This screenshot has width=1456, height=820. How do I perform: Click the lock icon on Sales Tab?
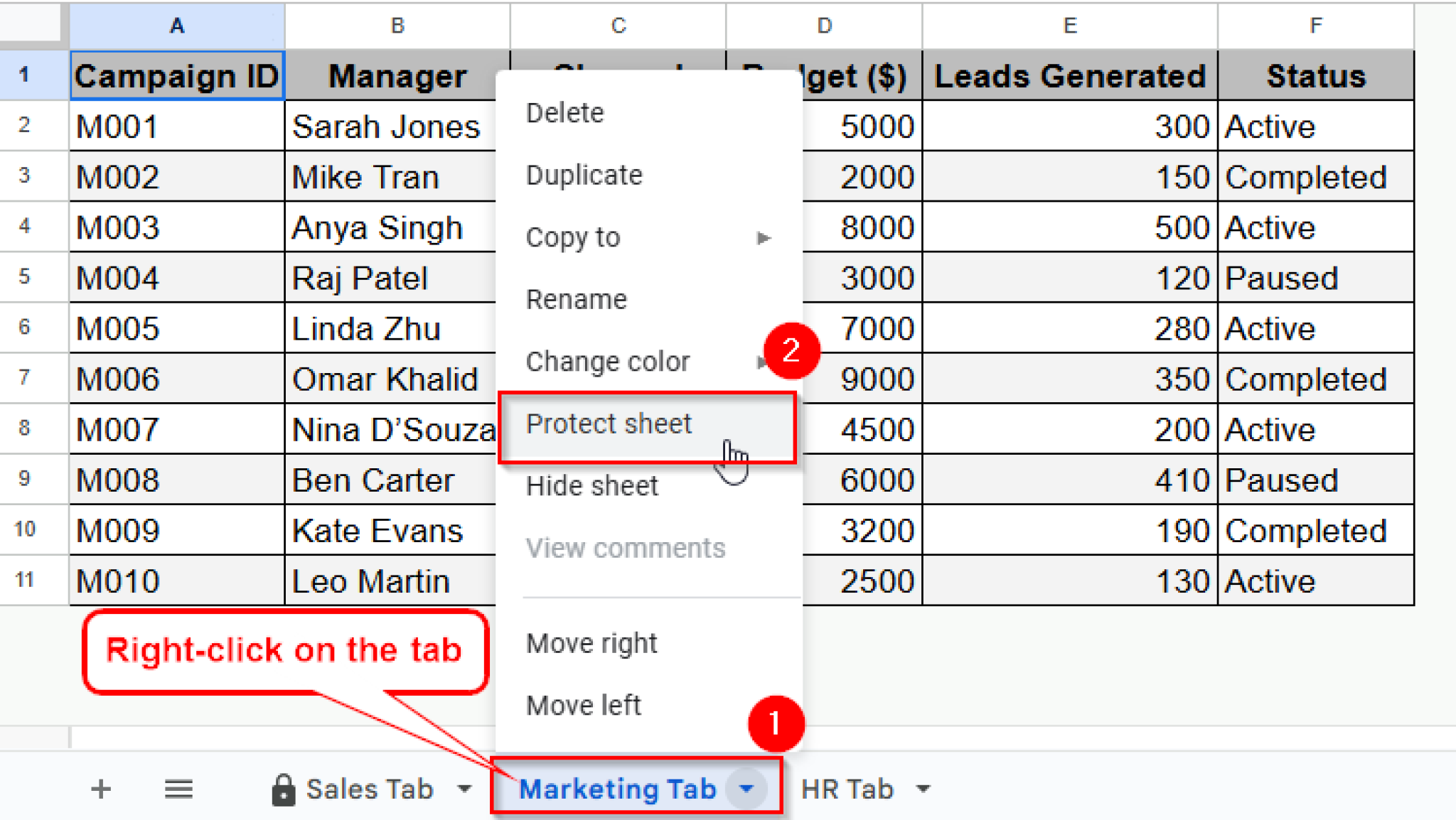coord(283,789)
